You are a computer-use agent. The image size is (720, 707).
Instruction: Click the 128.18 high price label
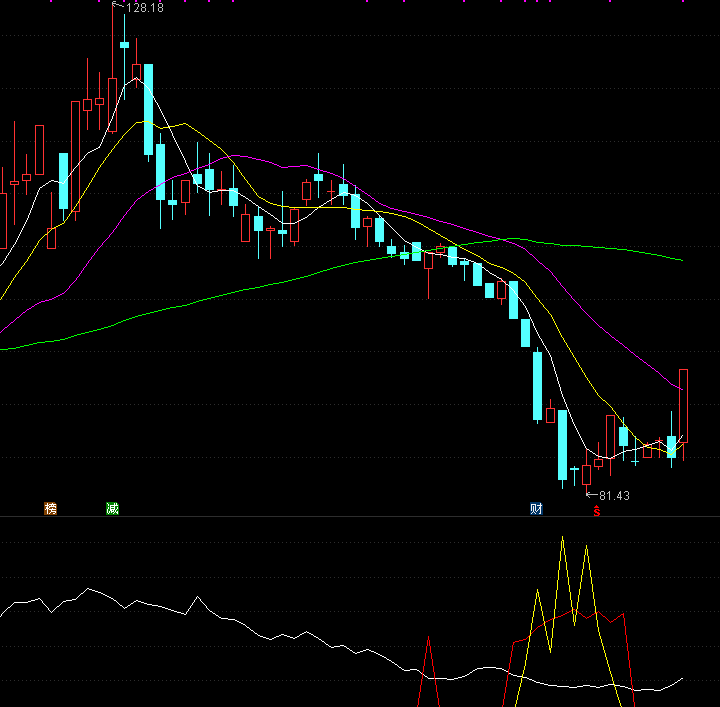[x=145, y=8]
